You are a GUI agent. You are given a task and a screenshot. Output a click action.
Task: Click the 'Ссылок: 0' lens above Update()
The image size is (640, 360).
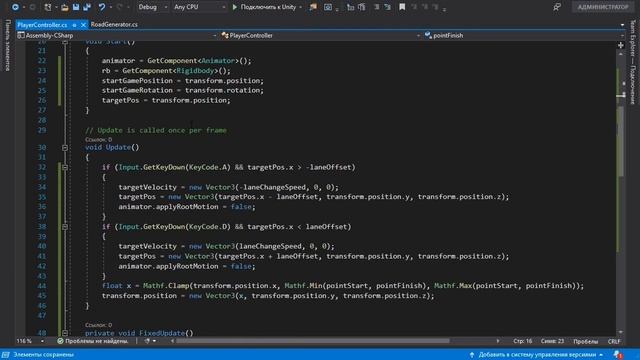coord(98,140)
